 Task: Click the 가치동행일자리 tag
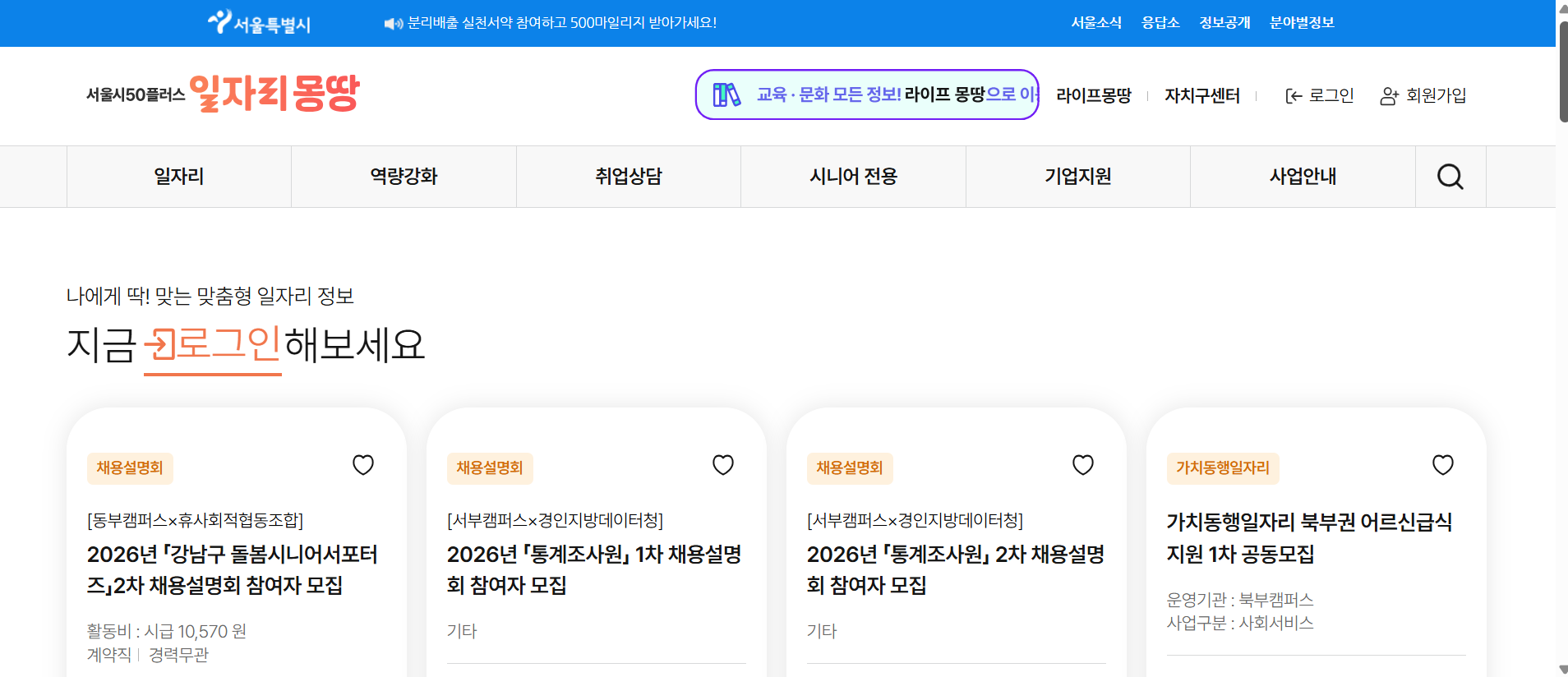(x=1223, y=468)
